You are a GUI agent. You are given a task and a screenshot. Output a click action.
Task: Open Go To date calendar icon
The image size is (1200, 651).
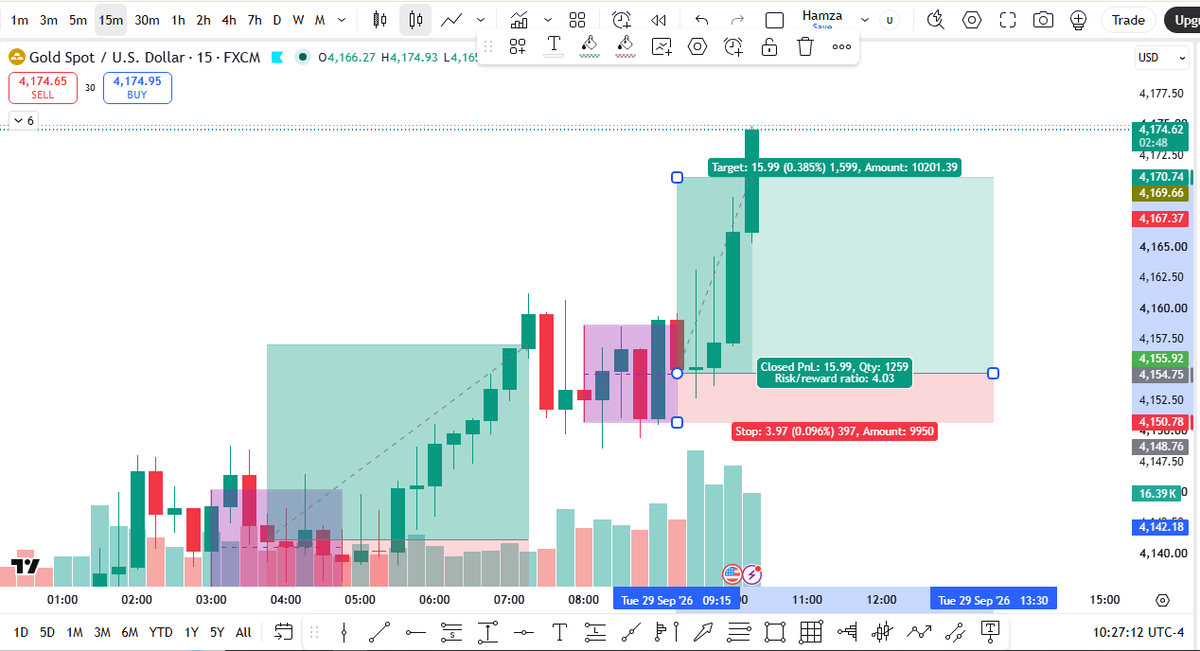tap(283, 631)
